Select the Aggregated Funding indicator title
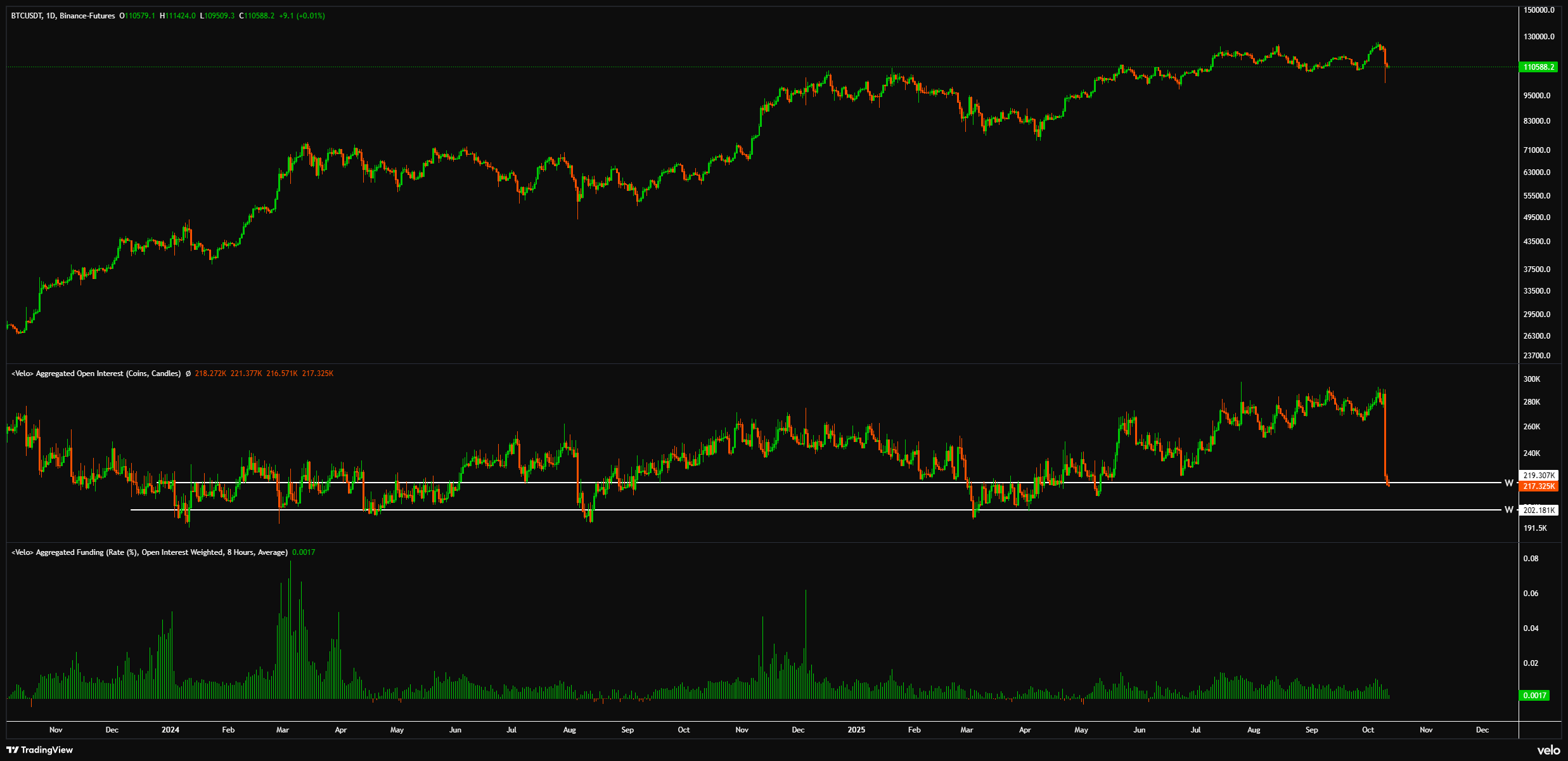 149,553
